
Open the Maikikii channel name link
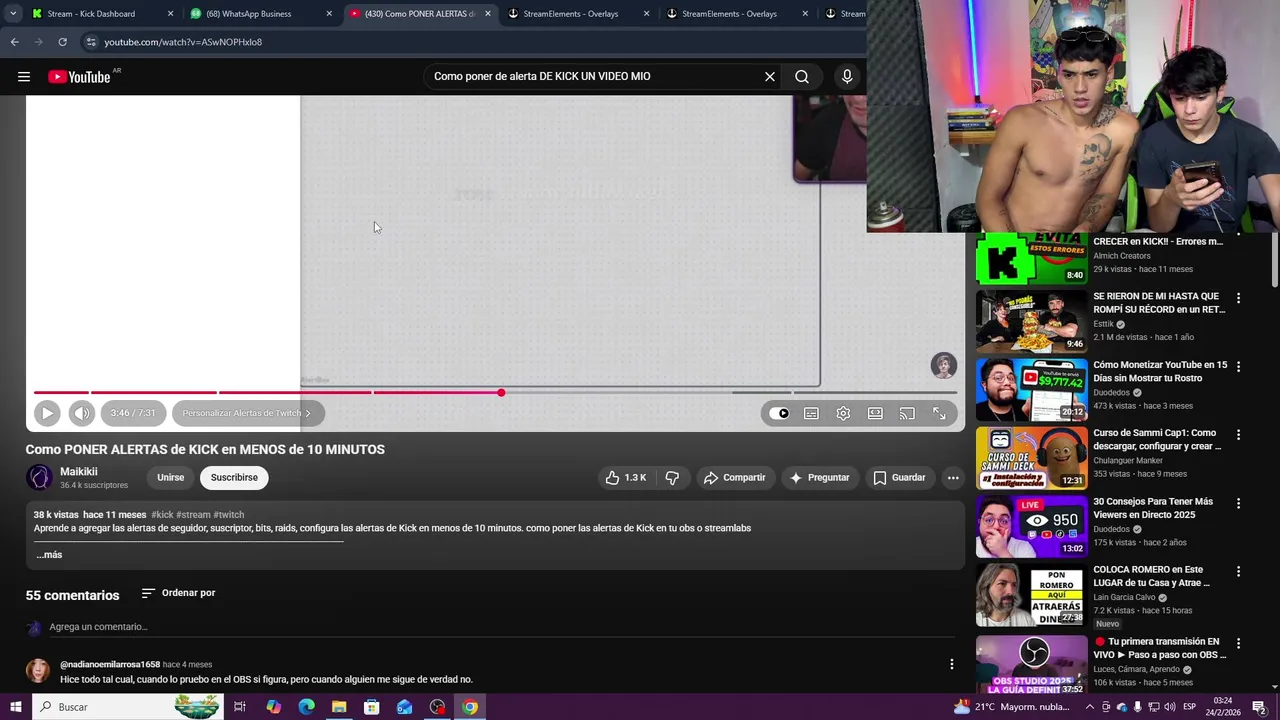pyautogui.click(x=79, y=472)
